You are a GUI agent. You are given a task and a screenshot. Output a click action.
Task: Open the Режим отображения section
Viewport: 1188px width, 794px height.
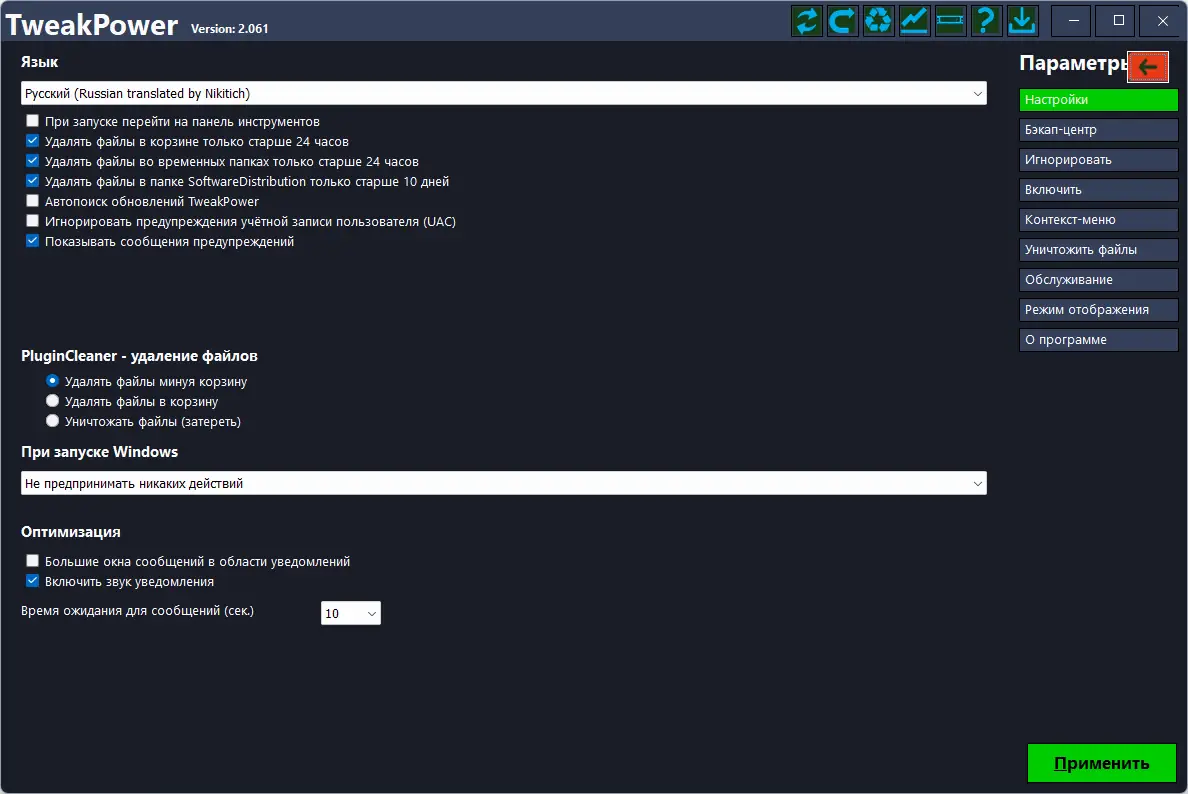pos(1099,310)
